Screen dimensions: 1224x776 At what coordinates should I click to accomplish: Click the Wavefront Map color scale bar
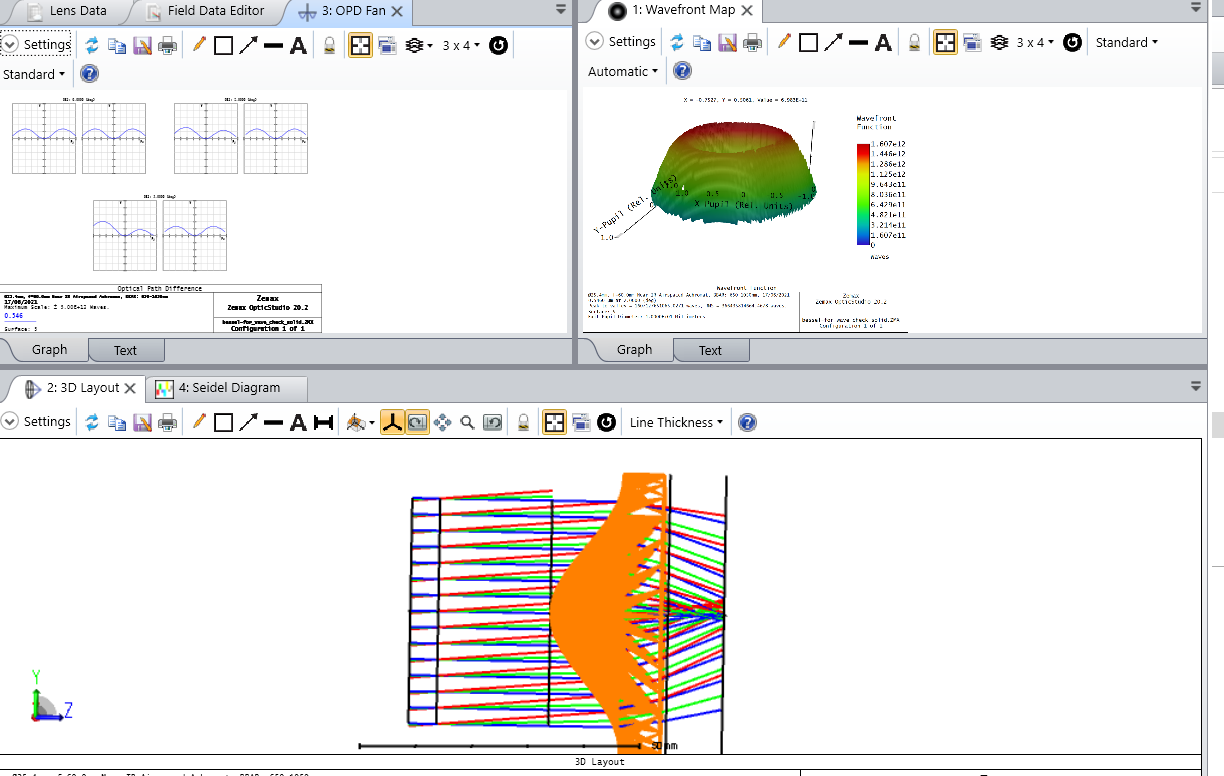(x=863, y=194)
